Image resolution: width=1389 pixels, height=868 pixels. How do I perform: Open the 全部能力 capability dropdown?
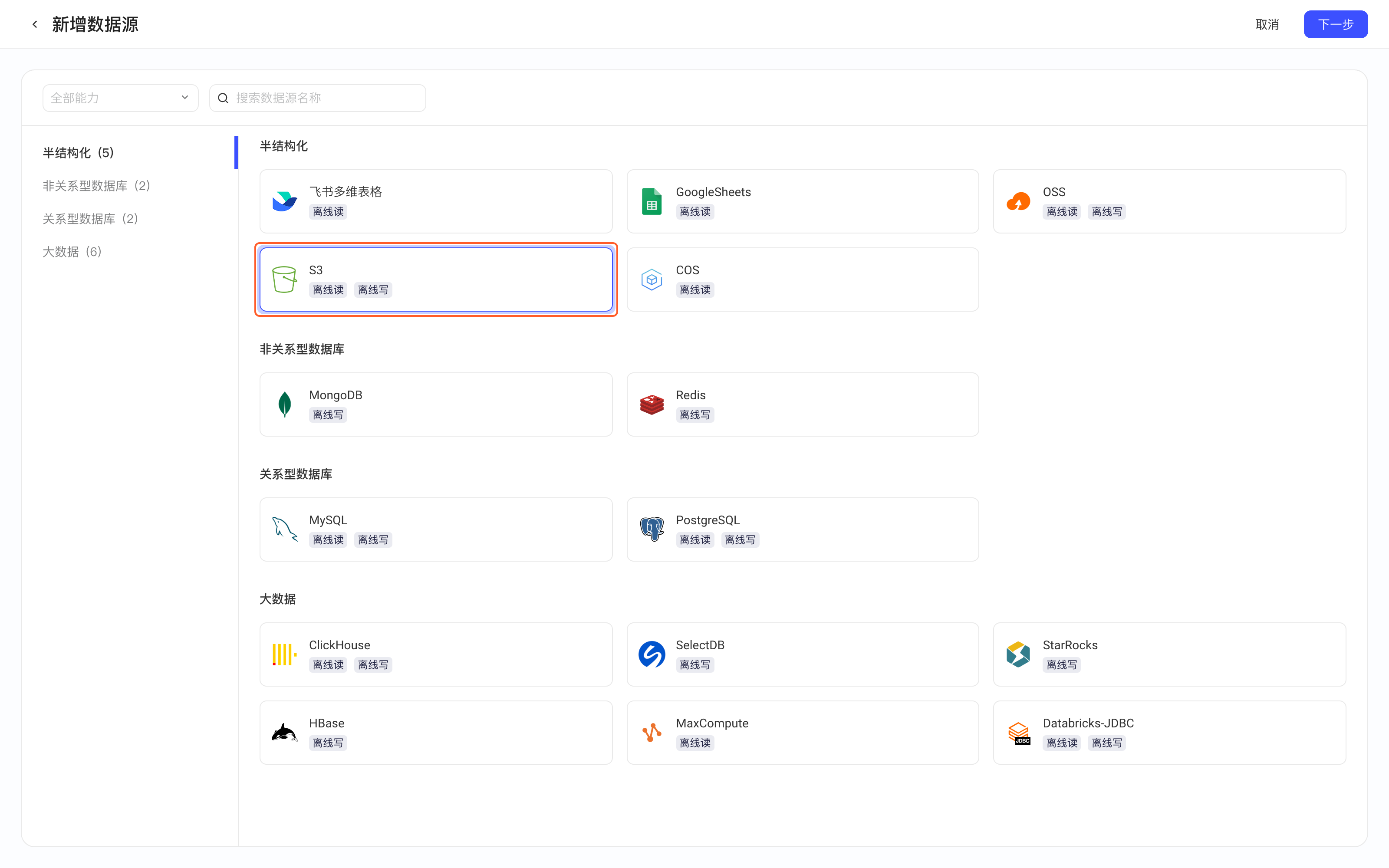click(121, 98)
